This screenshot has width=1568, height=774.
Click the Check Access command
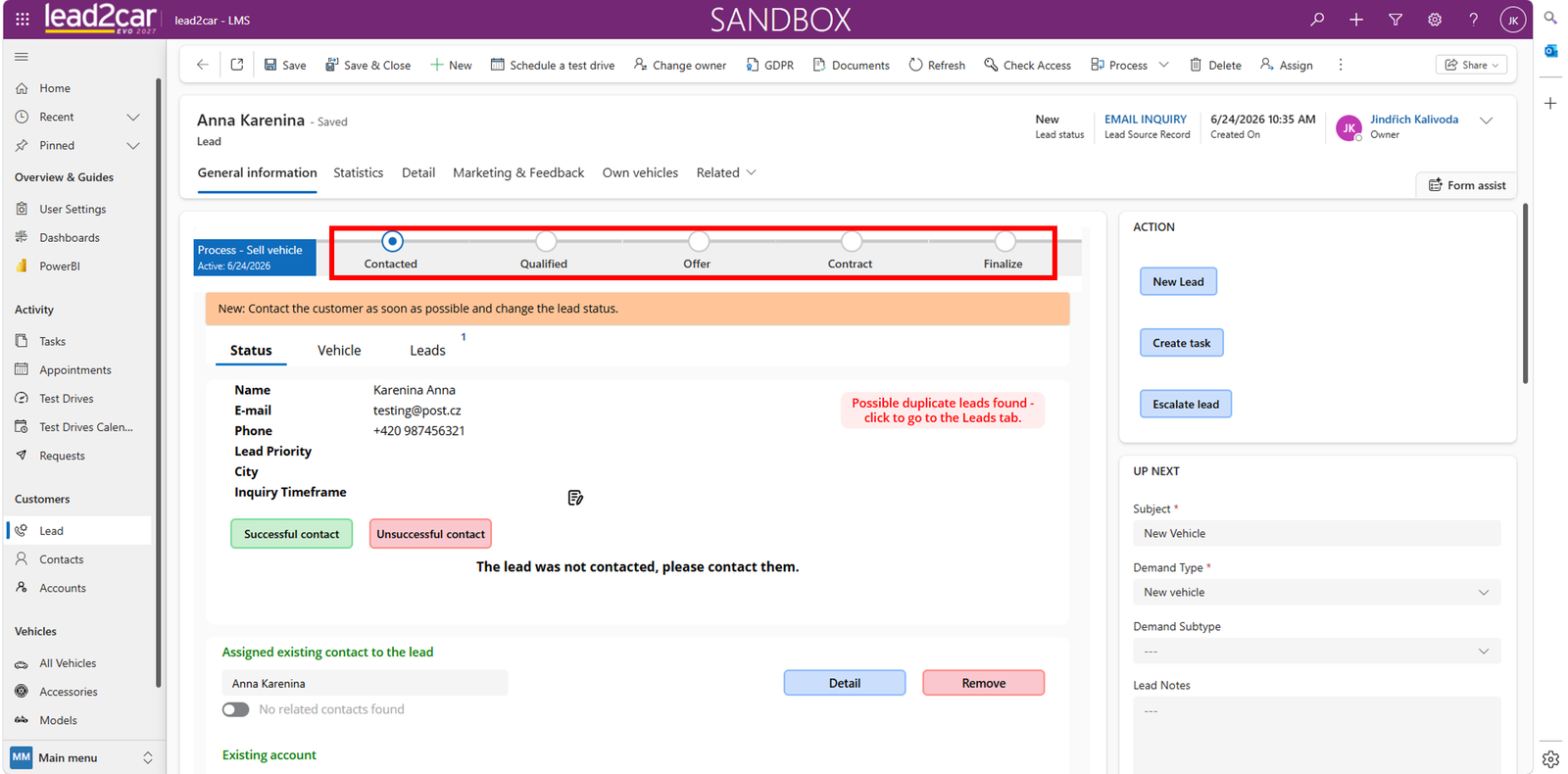click(x=1027, y=65)
